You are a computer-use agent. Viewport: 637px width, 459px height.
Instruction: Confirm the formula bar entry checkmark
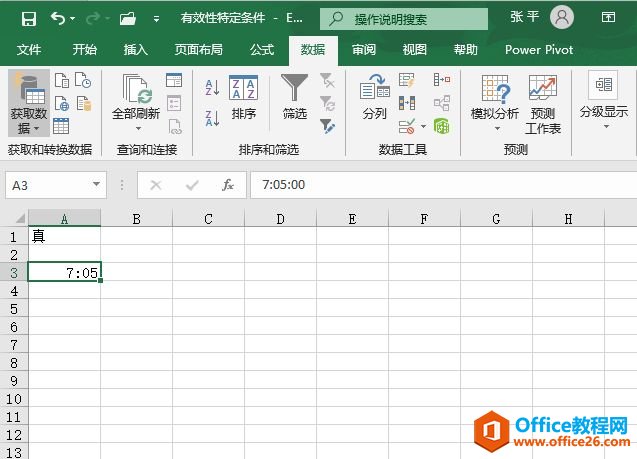point(192,185)
